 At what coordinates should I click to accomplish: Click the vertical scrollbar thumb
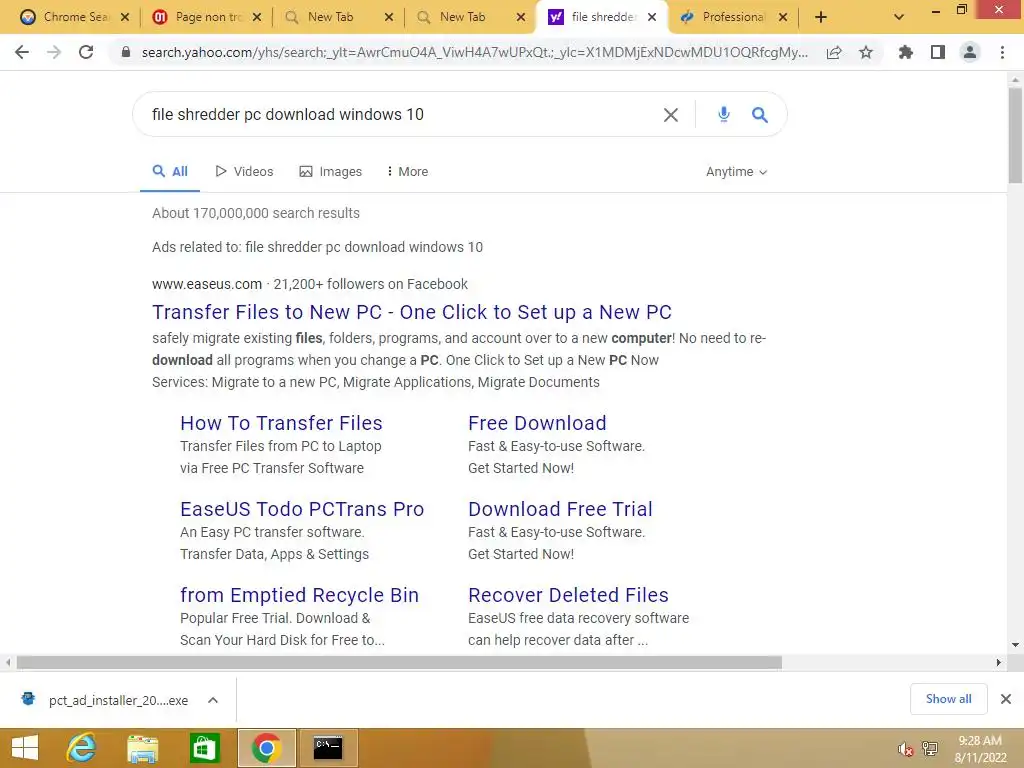click(x=1015, y=135)
